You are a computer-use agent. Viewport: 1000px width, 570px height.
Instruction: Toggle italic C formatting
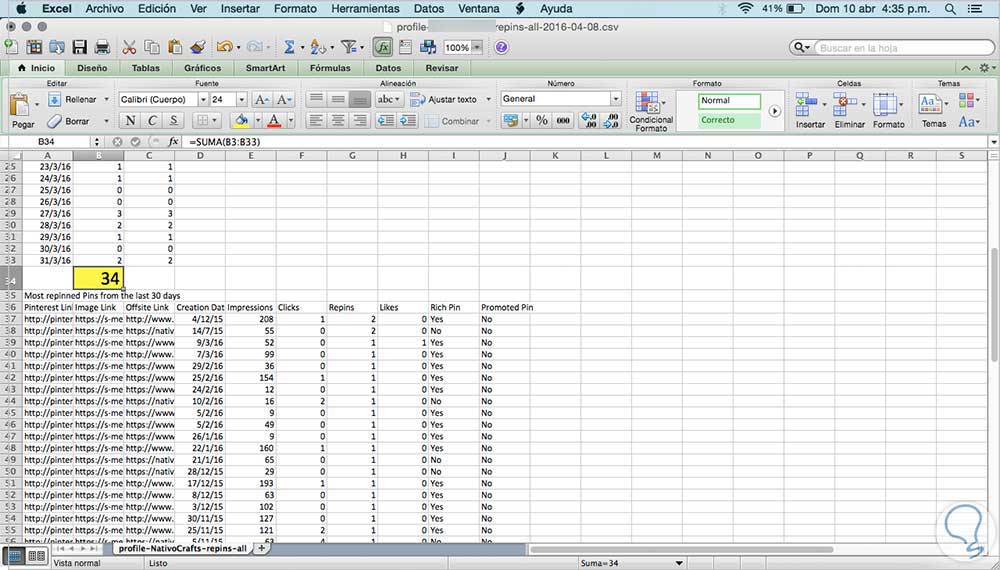pyautogui.click(x=152, y=121)
